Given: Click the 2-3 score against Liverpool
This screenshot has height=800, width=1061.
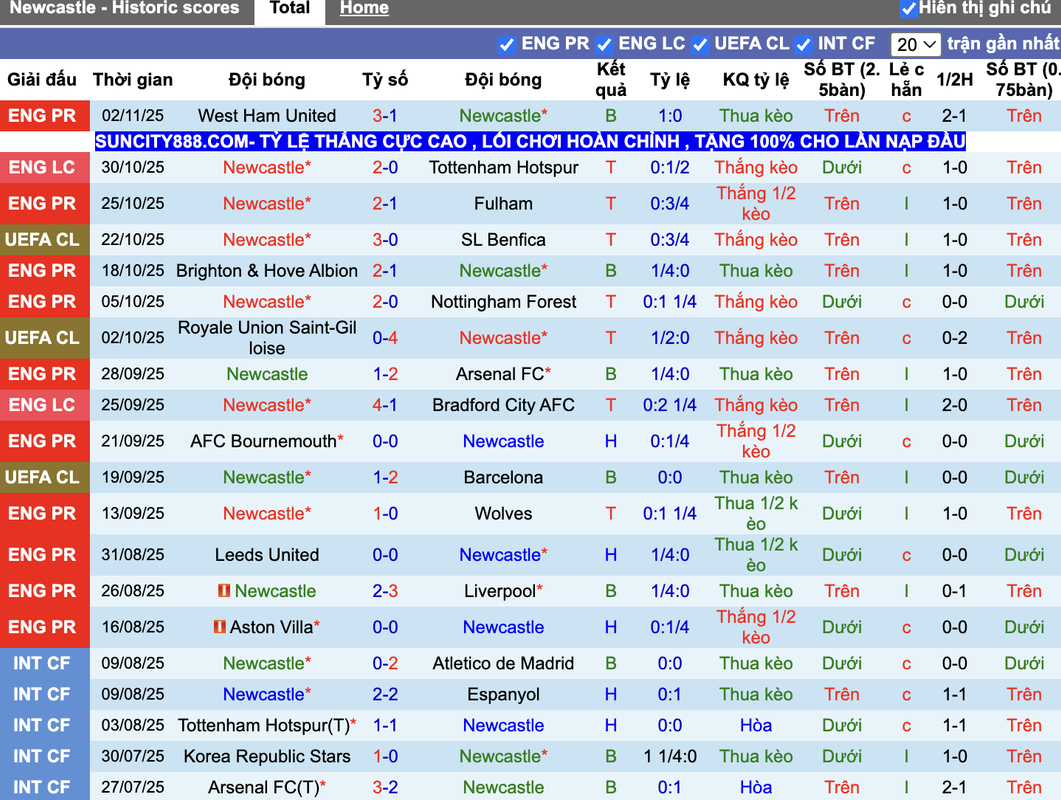Looking at the screenshot, I should [385, 591].
